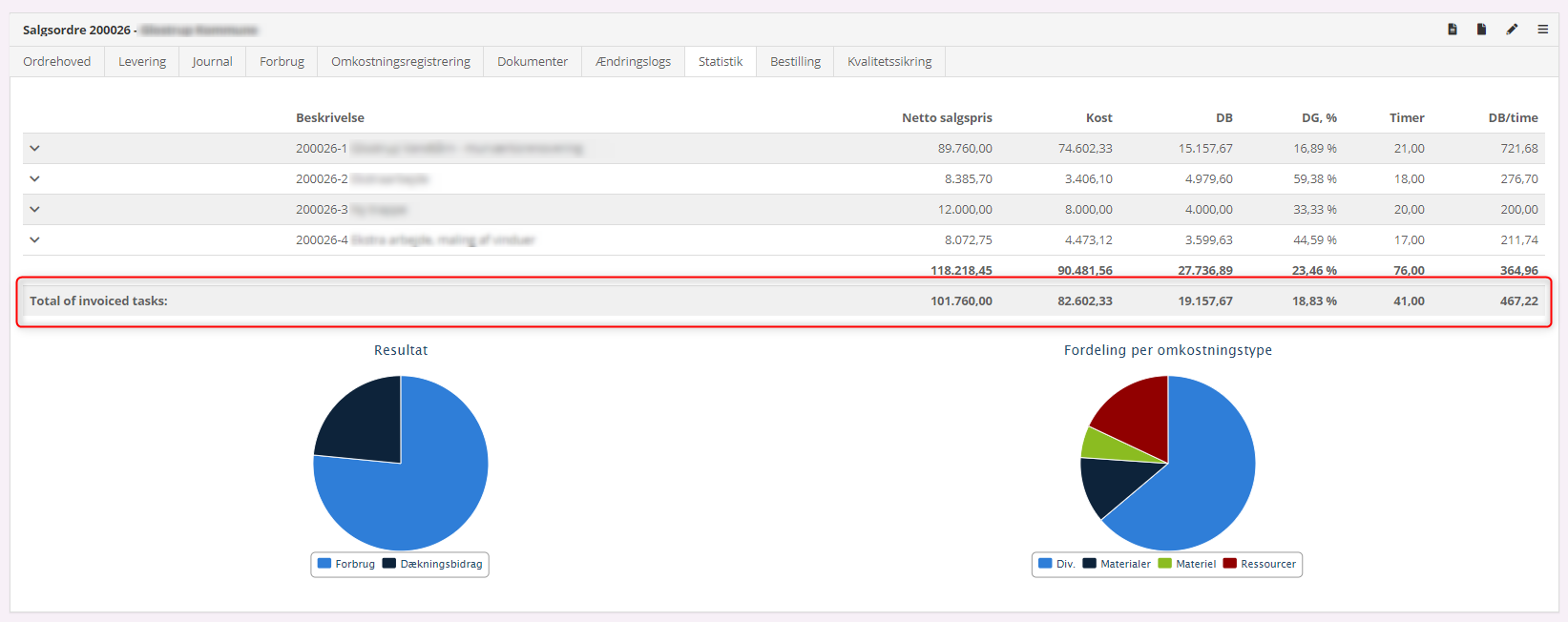Go to the Journal tab
This screenshot has height=622, width=1568.
tap(212, 61)
